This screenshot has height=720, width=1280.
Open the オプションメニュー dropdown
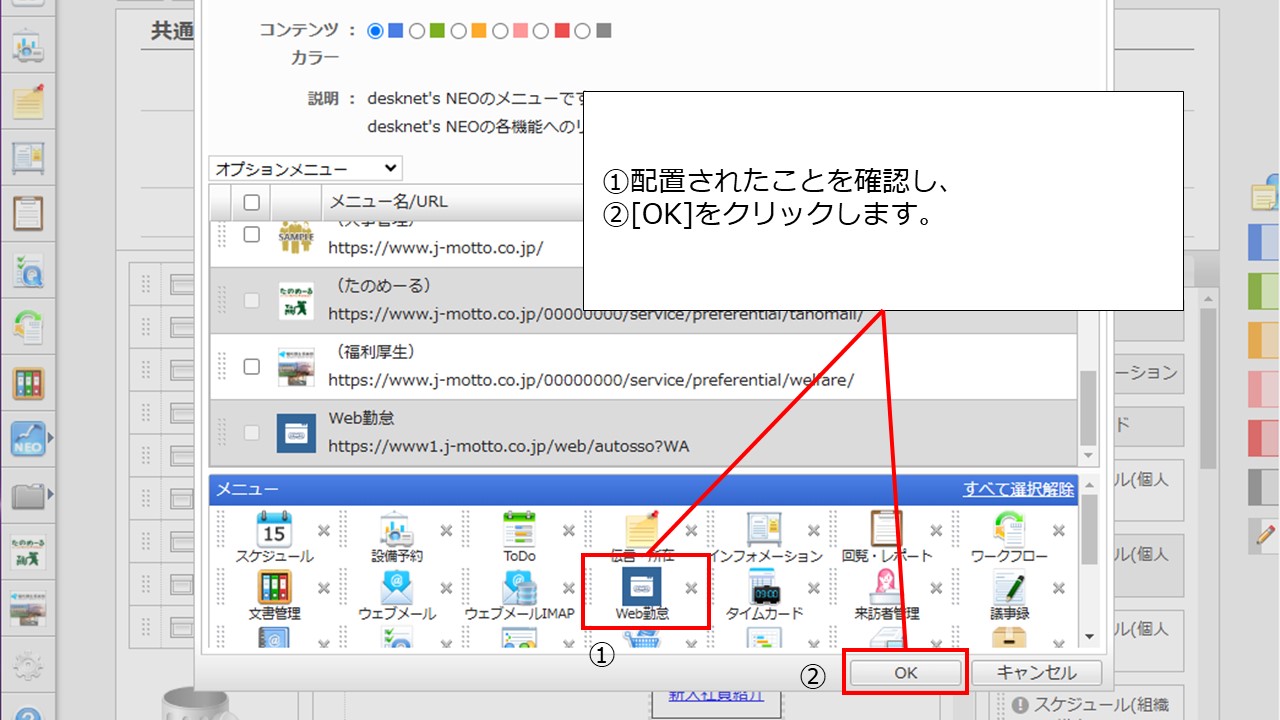tap(305, 169)
